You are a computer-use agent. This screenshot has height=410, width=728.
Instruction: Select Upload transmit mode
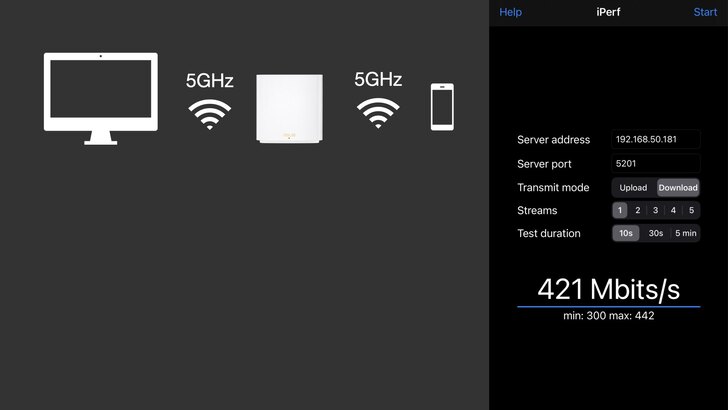tap(633, 188)
